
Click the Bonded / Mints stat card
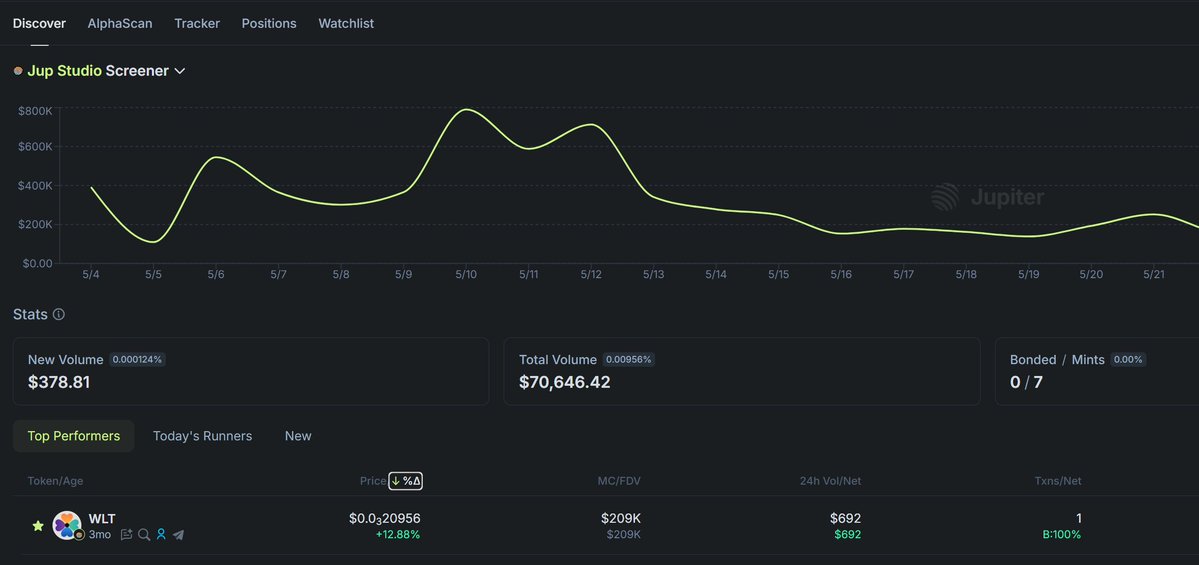(1097, 372)
